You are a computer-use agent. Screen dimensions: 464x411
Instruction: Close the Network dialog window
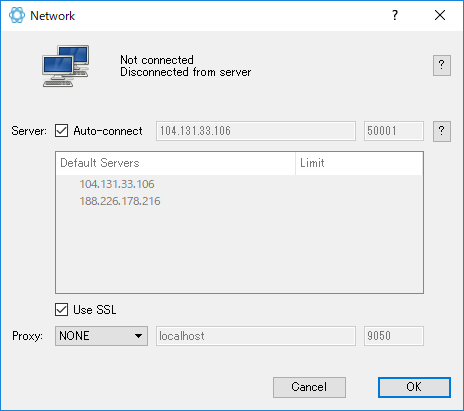(440, 15)
